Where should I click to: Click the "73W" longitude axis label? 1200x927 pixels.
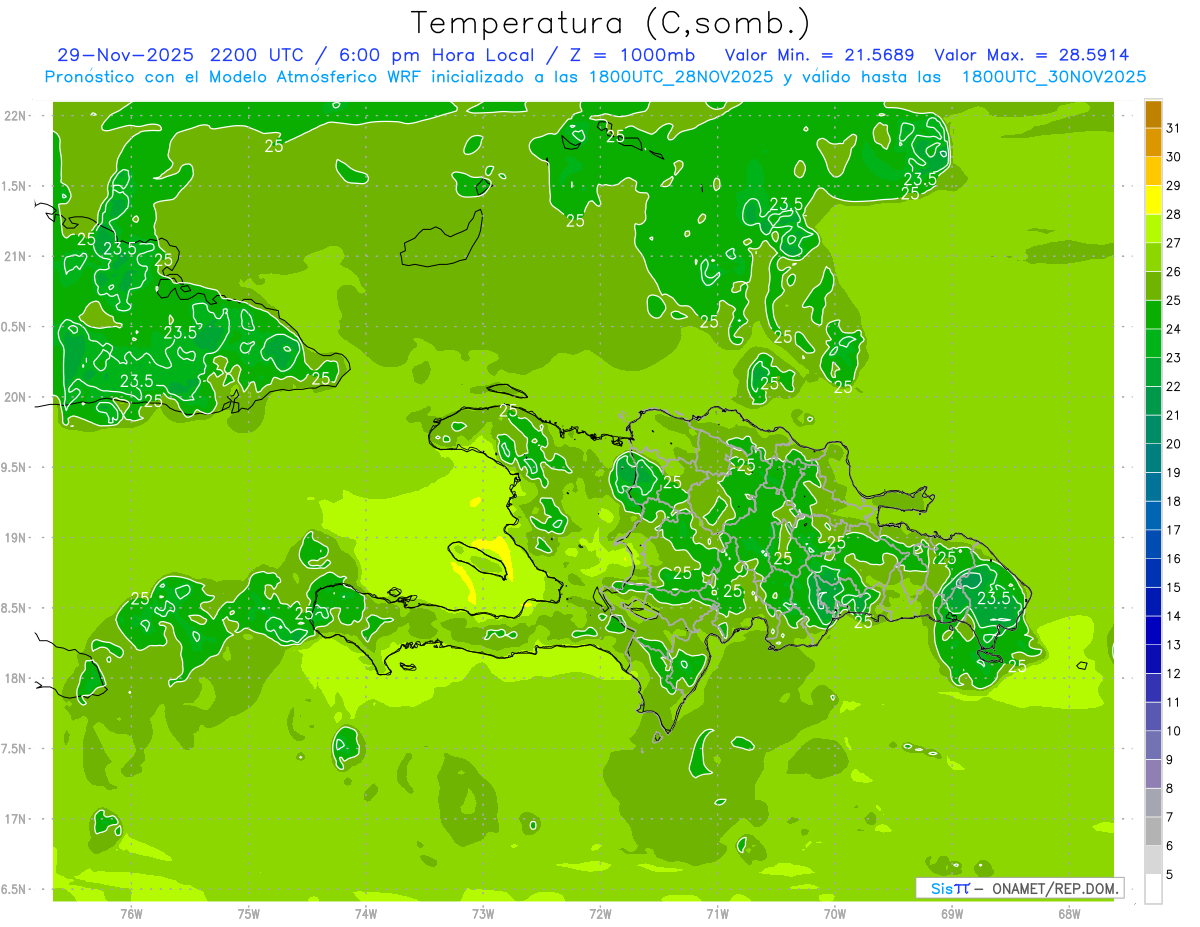[483, 913]
